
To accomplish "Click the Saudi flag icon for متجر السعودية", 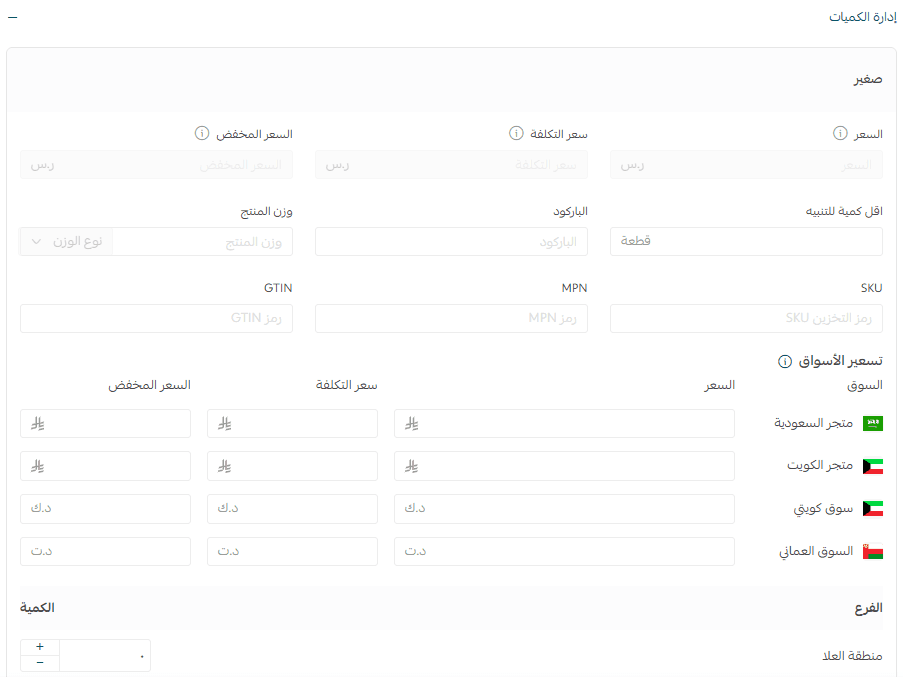I will (873, 423).
